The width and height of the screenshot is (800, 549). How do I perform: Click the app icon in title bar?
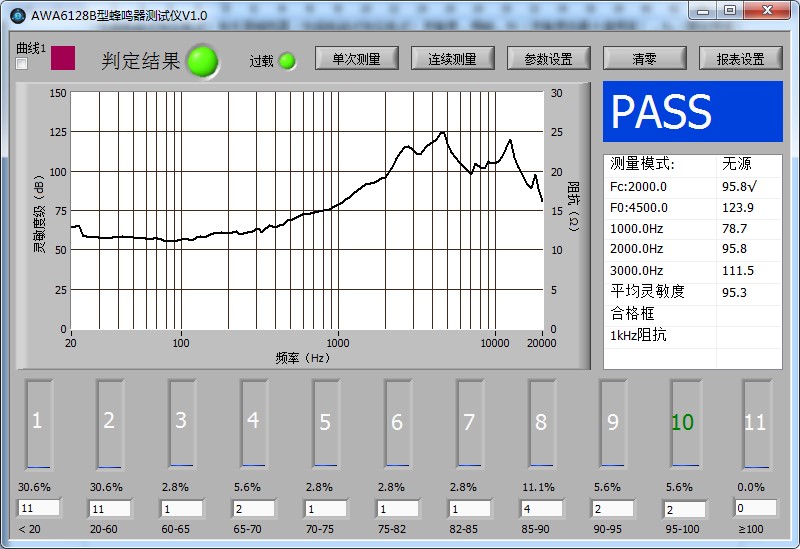click(16, 14)
